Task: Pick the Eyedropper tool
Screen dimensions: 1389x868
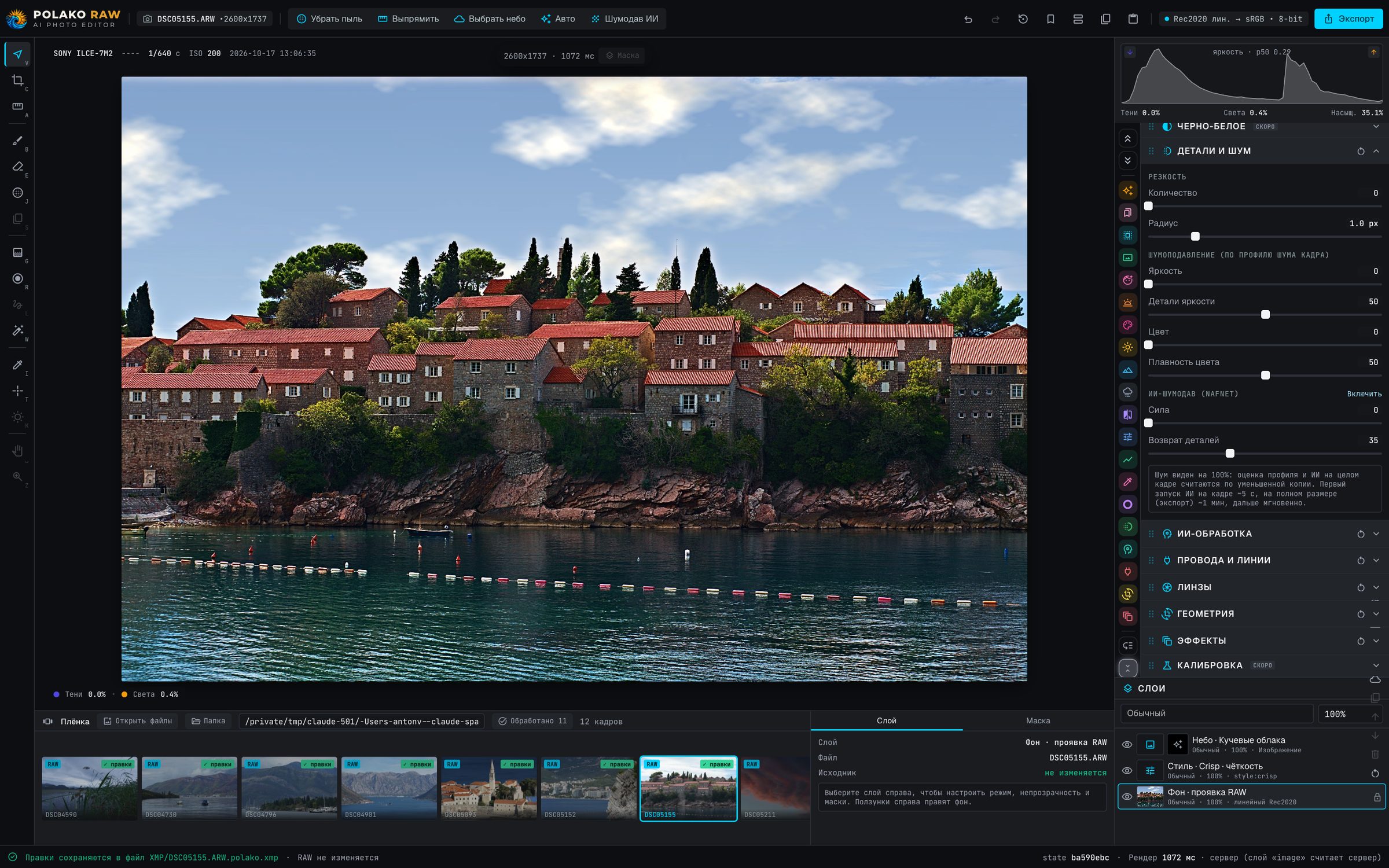Action: point(17,365)
